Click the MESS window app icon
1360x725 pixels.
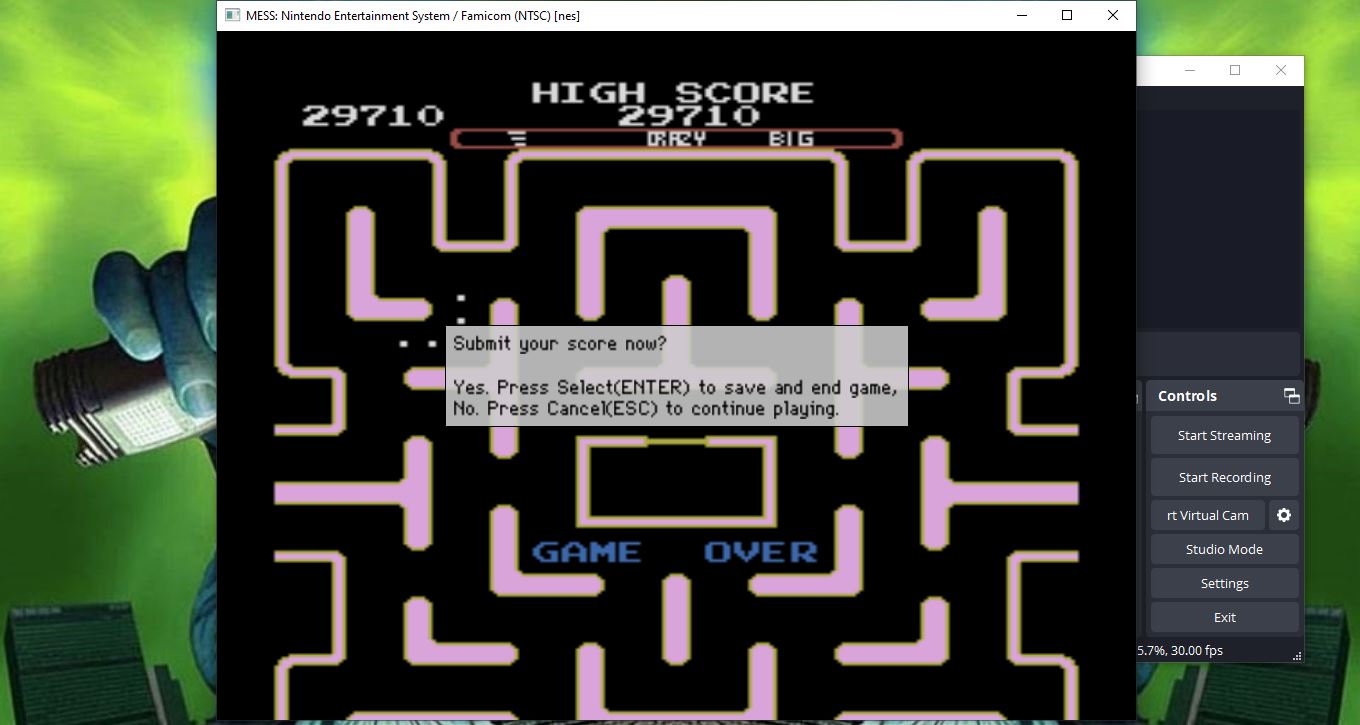(232, 15)
